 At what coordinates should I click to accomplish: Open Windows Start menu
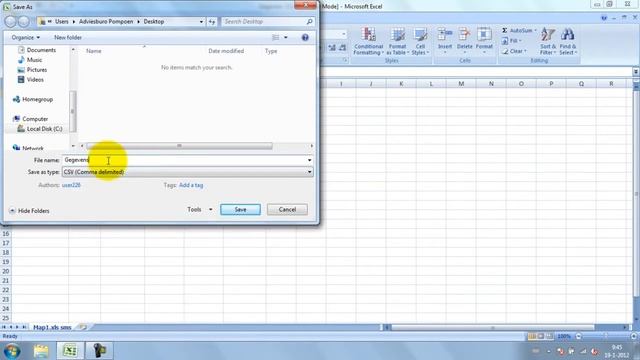[x=12, y=351]
